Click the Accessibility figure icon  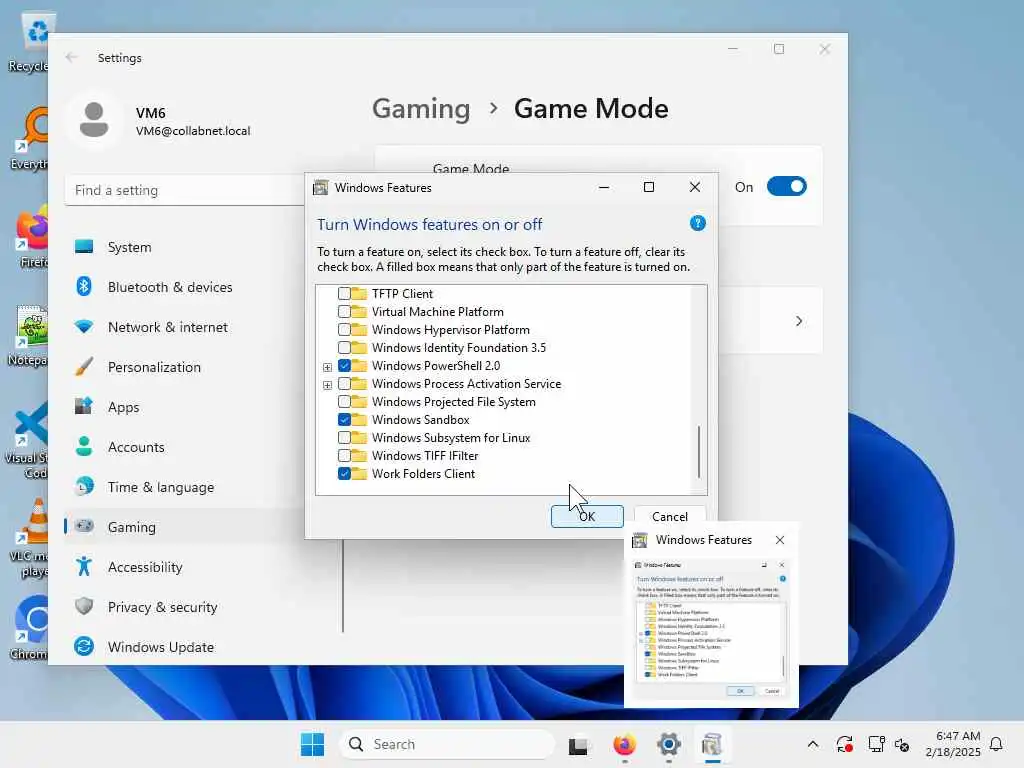click(84, 566)
